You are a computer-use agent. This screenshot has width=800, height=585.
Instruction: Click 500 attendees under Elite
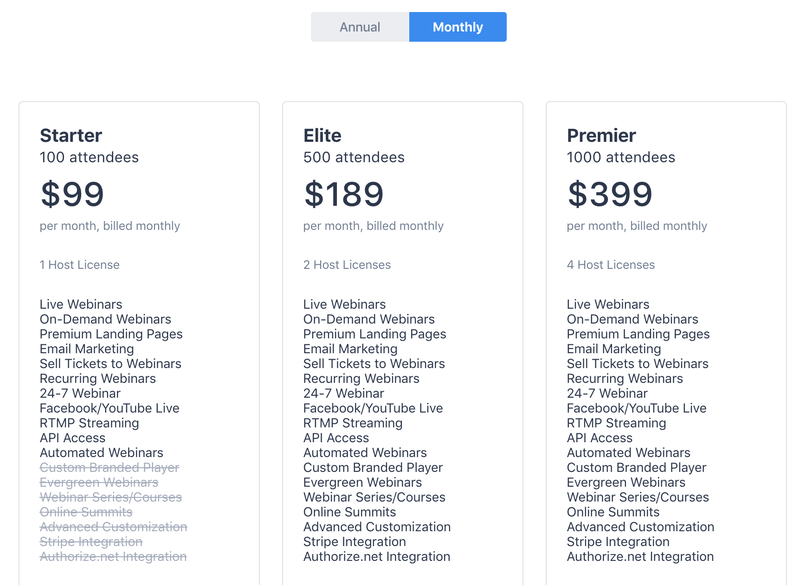coord(354,157)
